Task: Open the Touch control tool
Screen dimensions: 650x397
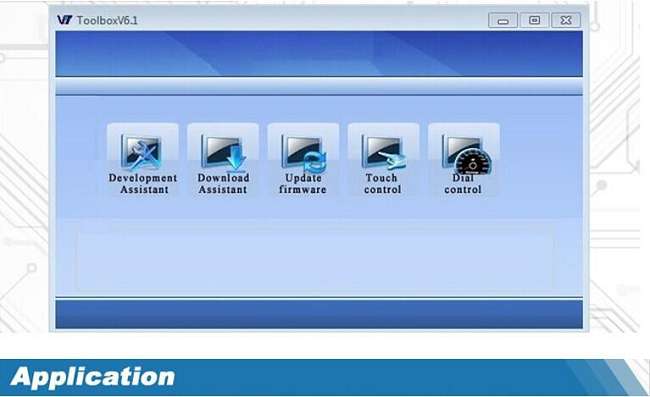Action: (x=383, y=160)
